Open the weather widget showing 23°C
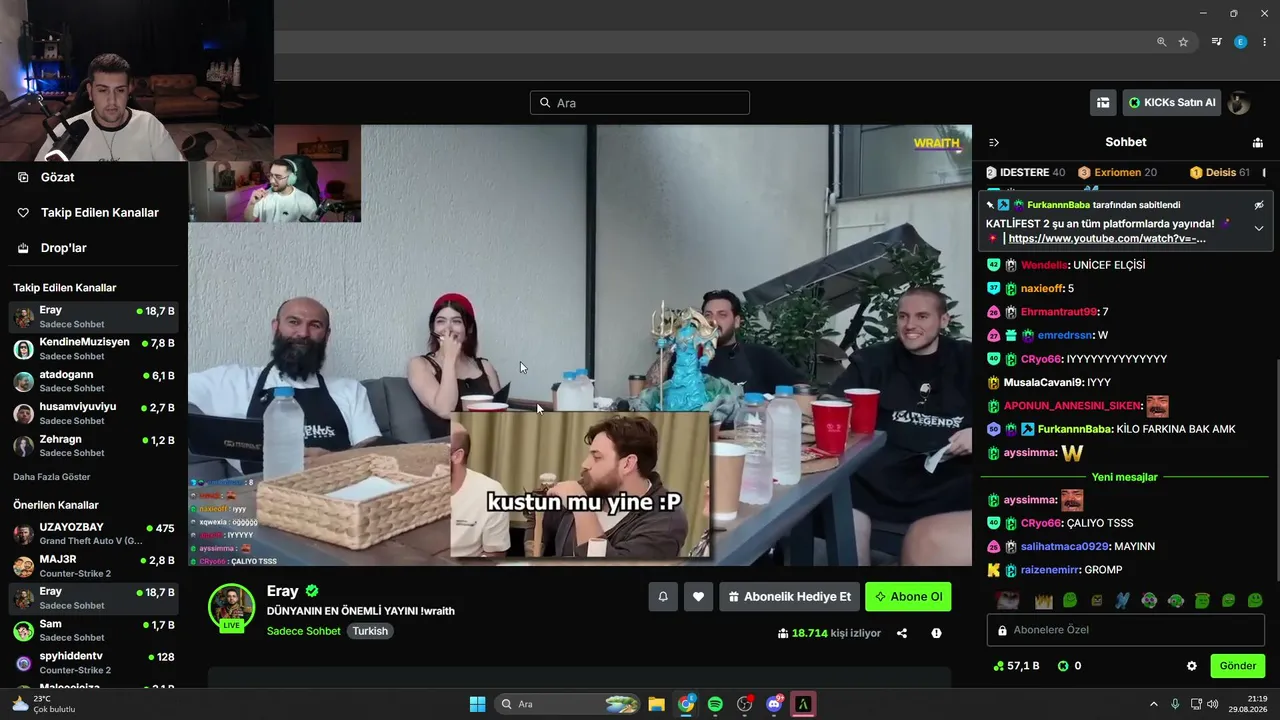 (42, 704)
